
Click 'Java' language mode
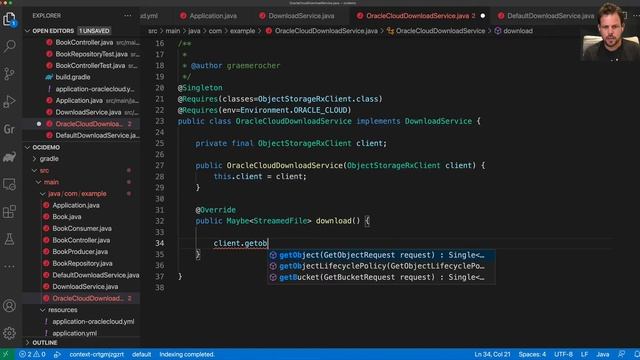[x=602, y=354]
